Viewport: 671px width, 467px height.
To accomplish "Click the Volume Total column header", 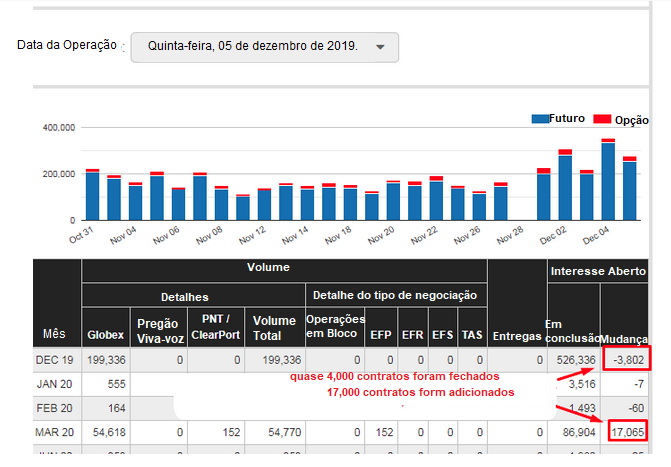I will pyautogui.click(x=274, y=328).
